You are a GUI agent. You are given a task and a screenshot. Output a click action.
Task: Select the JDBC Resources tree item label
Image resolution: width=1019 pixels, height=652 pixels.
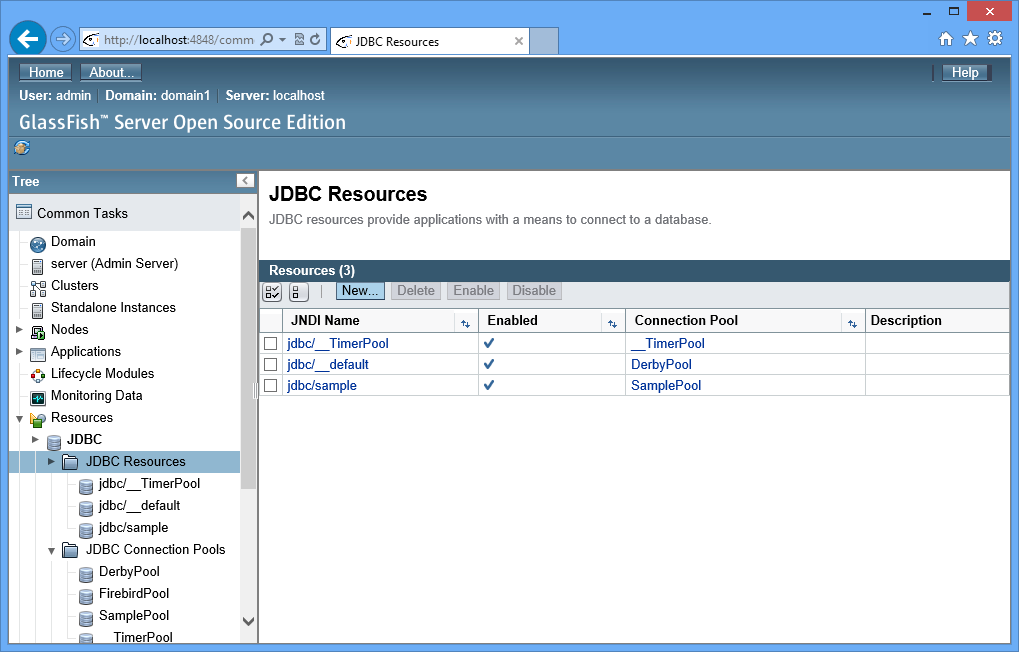pyautogui.click(x=135, y=462)
